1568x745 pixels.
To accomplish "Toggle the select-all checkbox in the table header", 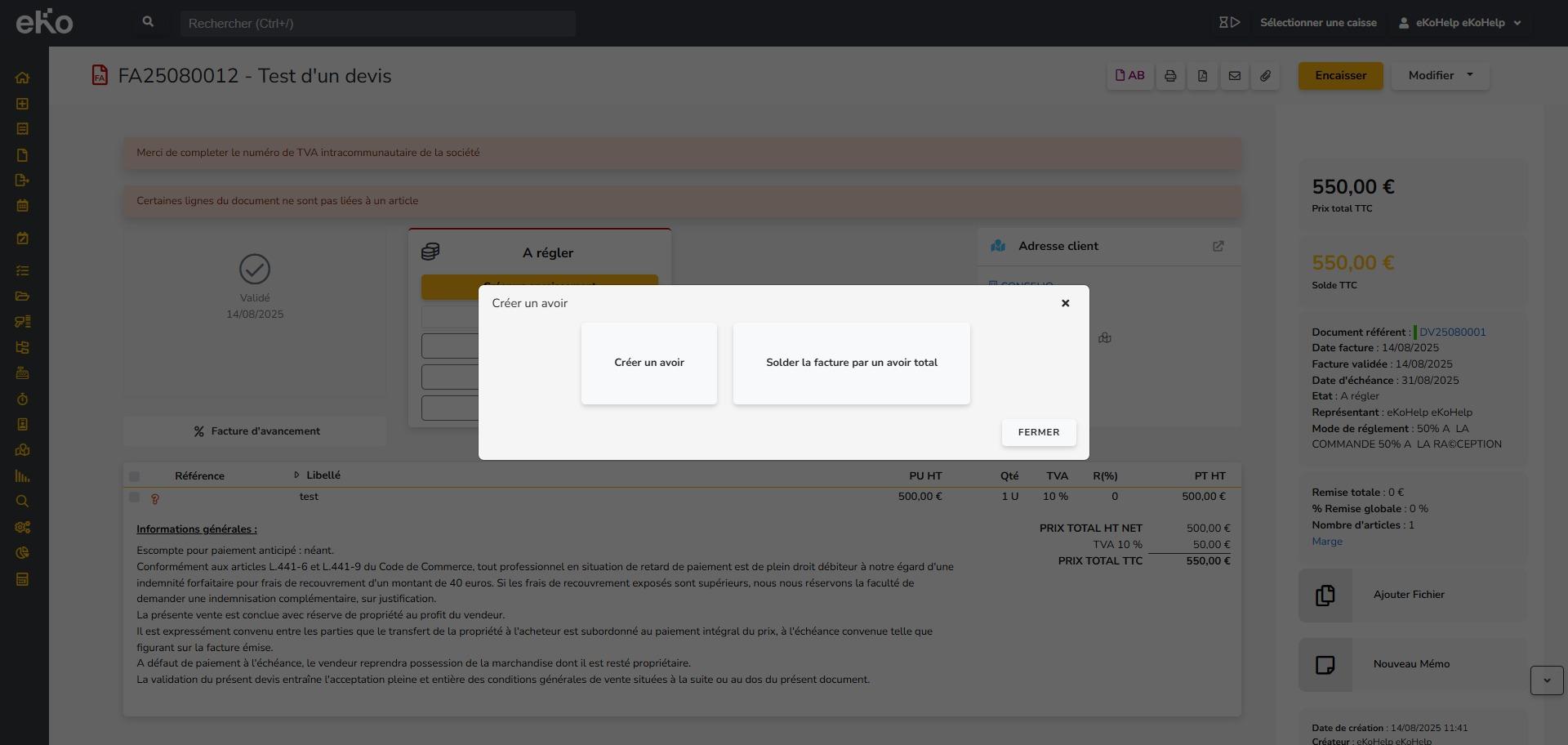I will (134, 476).
